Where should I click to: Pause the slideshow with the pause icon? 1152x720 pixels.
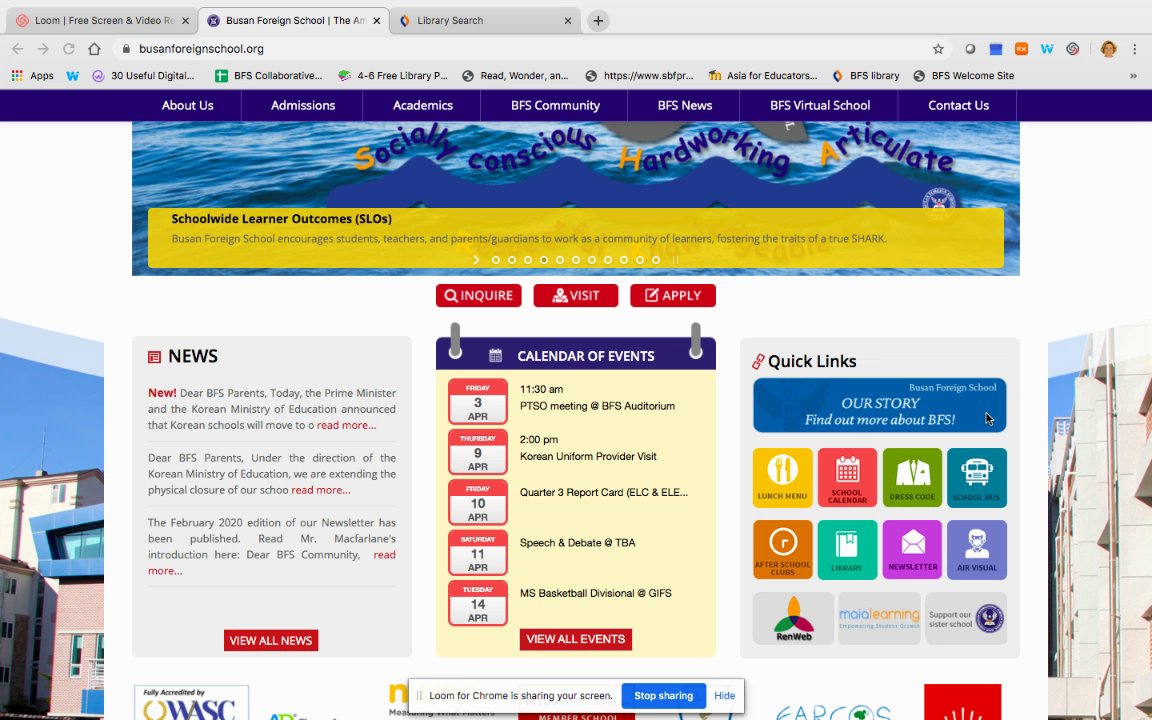(675, 260)
